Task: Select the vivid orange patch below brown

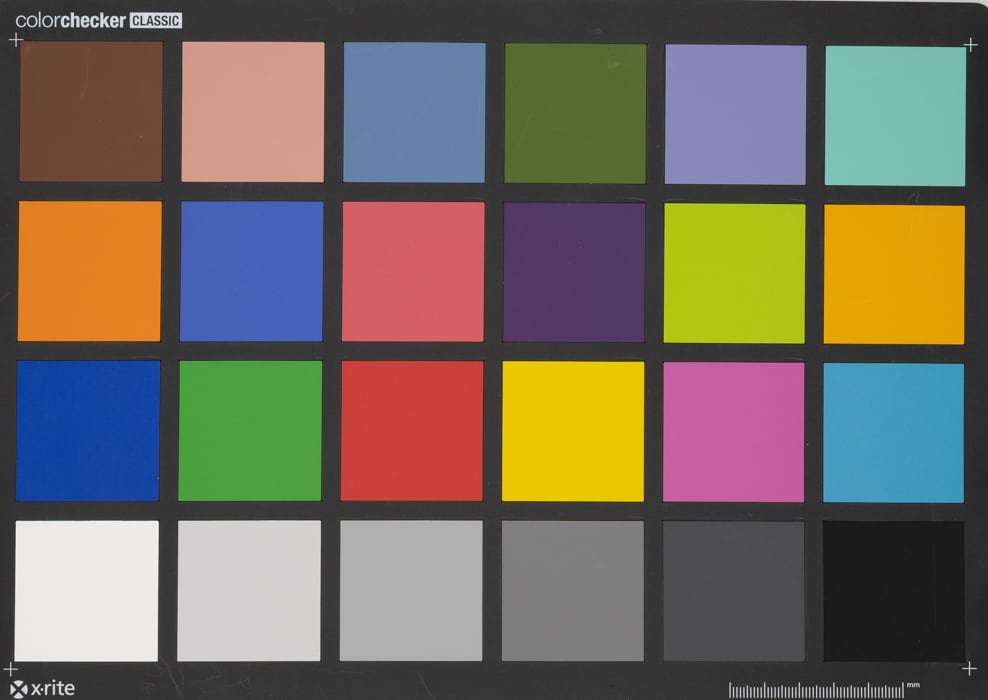Action: point(89,271)
